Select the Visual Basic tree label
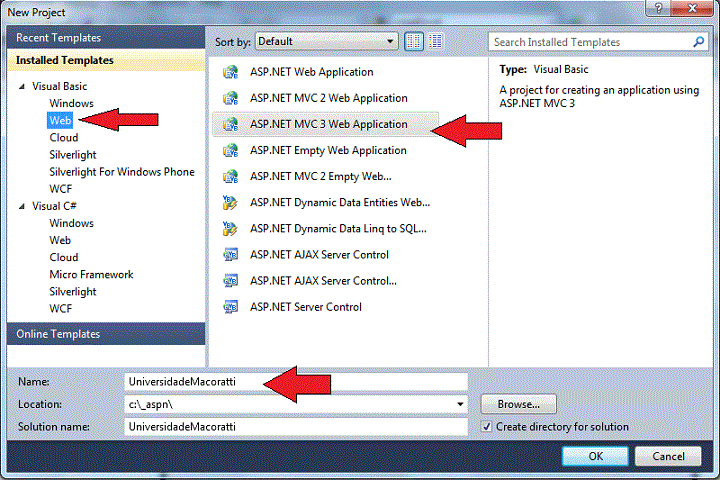 coord(60,86)
